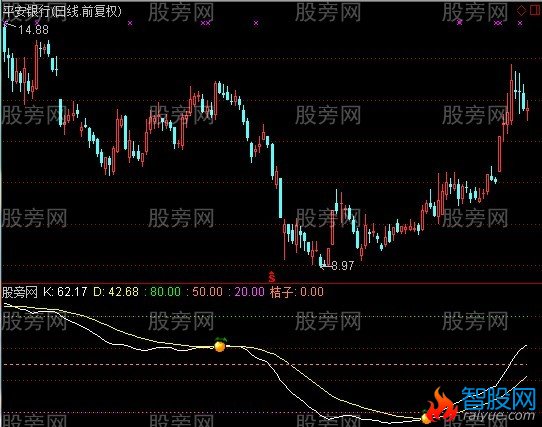The image size is (542, 427).
Task: Click the low price label 8.97
Action: 343,266
